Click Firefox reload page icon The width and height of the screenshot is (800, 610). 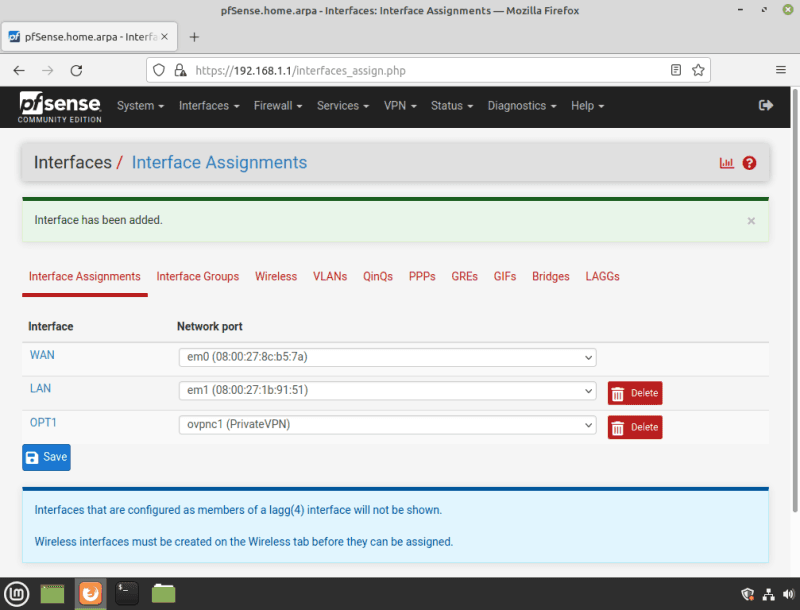[x=76, y=71]
